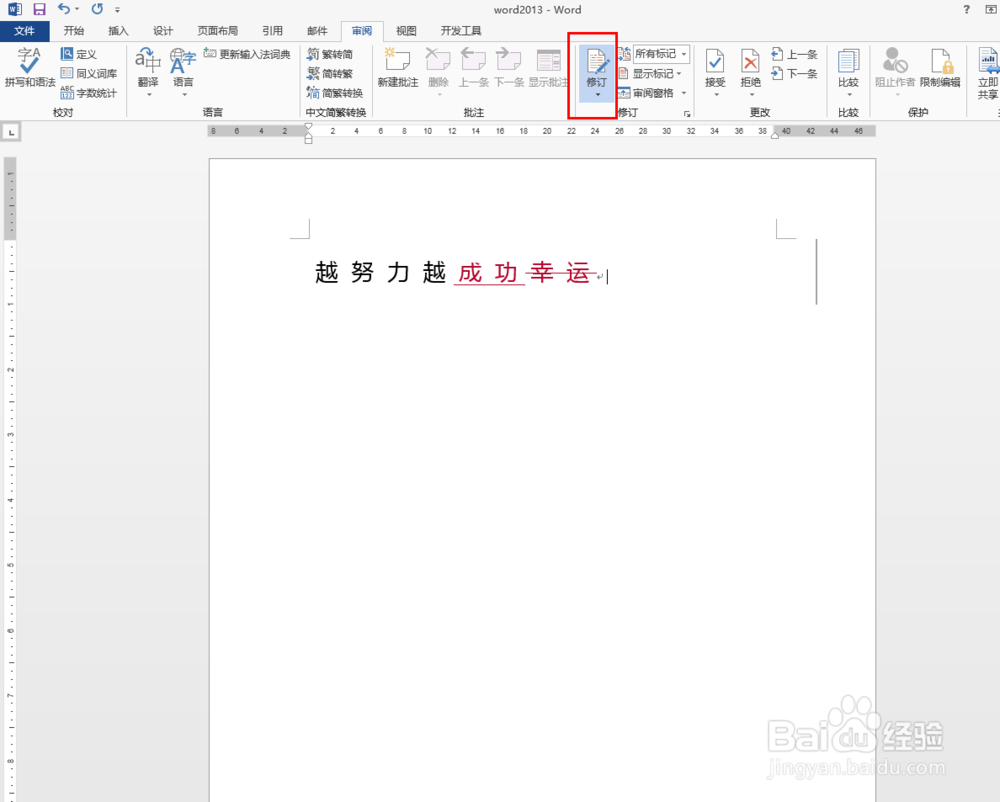Open the Undo history dropdown
Screen dimensions: 1000x802
tap(77, 9)
